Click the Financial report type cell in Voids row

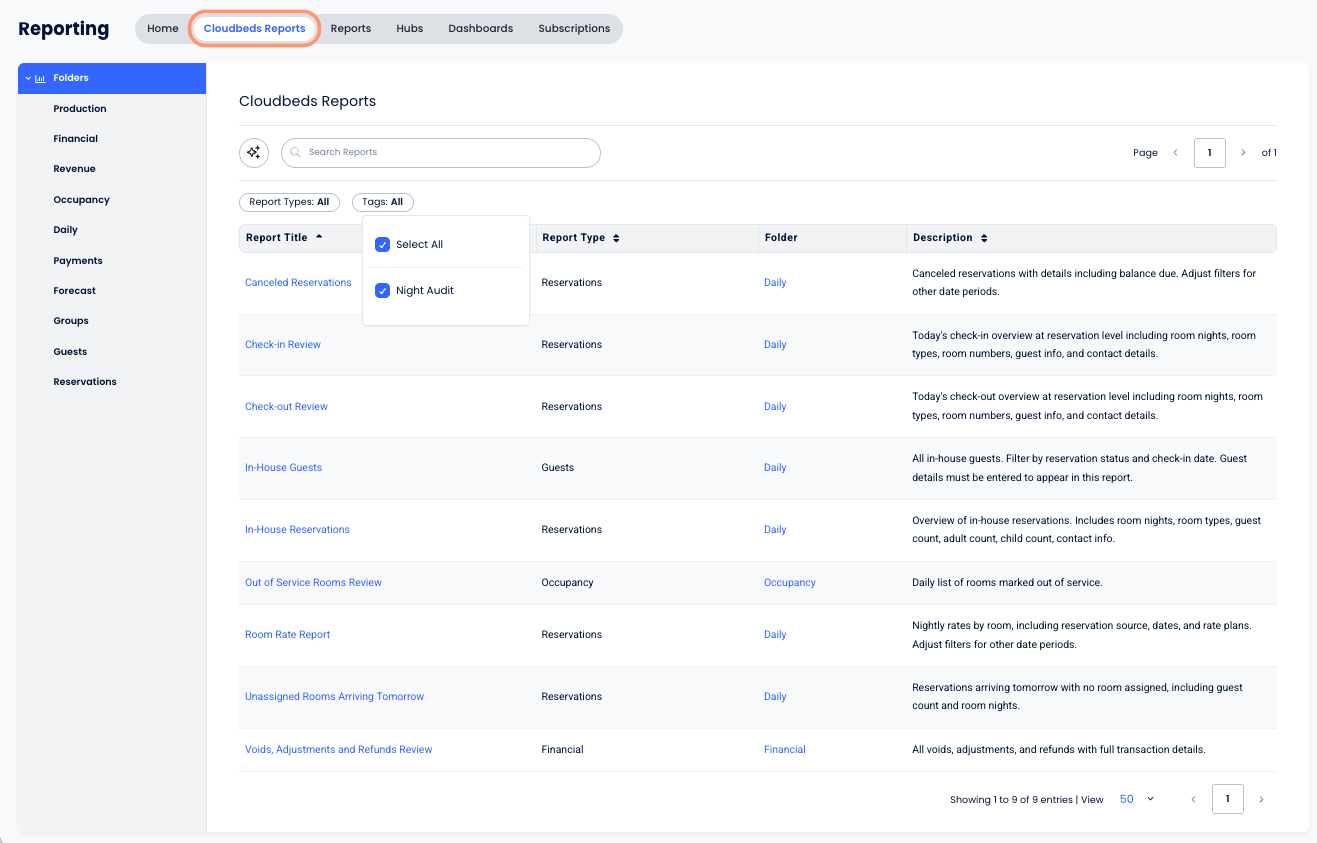tap(562, 749)
